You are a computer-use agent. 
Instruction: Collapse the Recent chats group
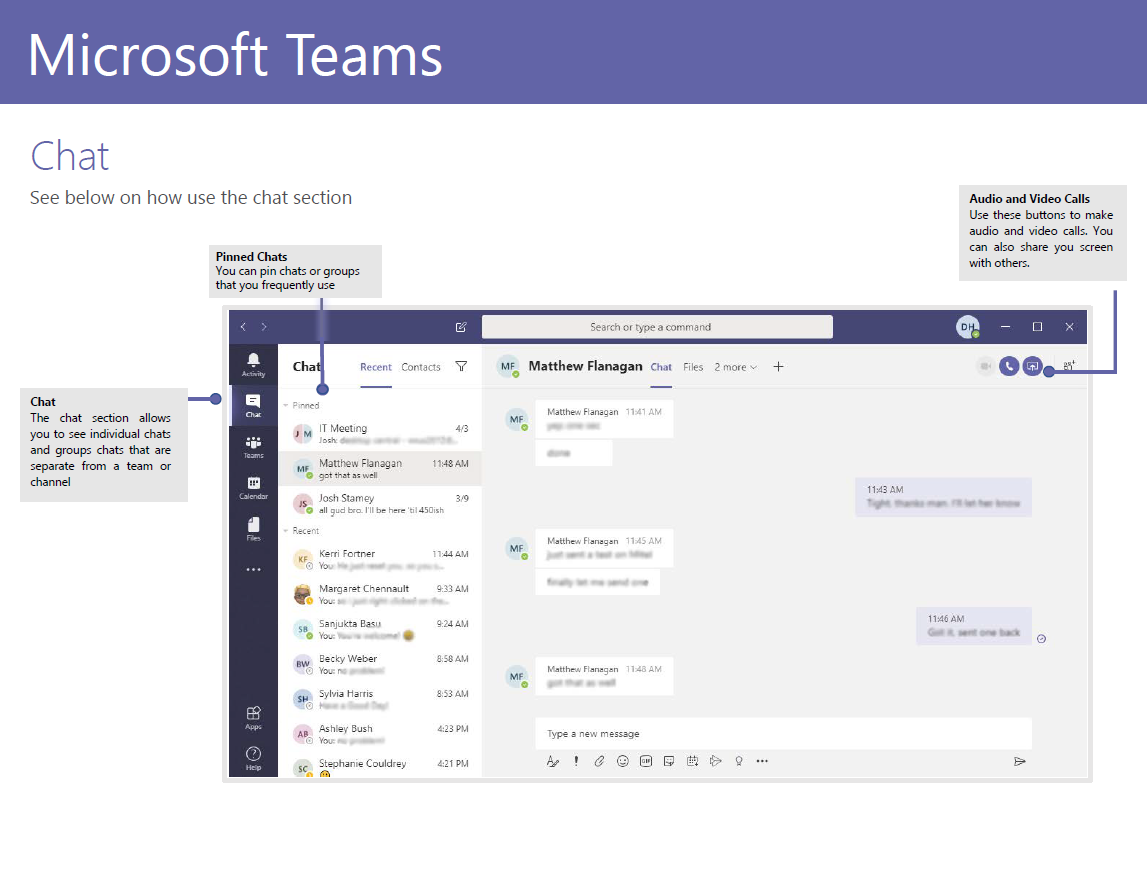[x=286, y=531]
